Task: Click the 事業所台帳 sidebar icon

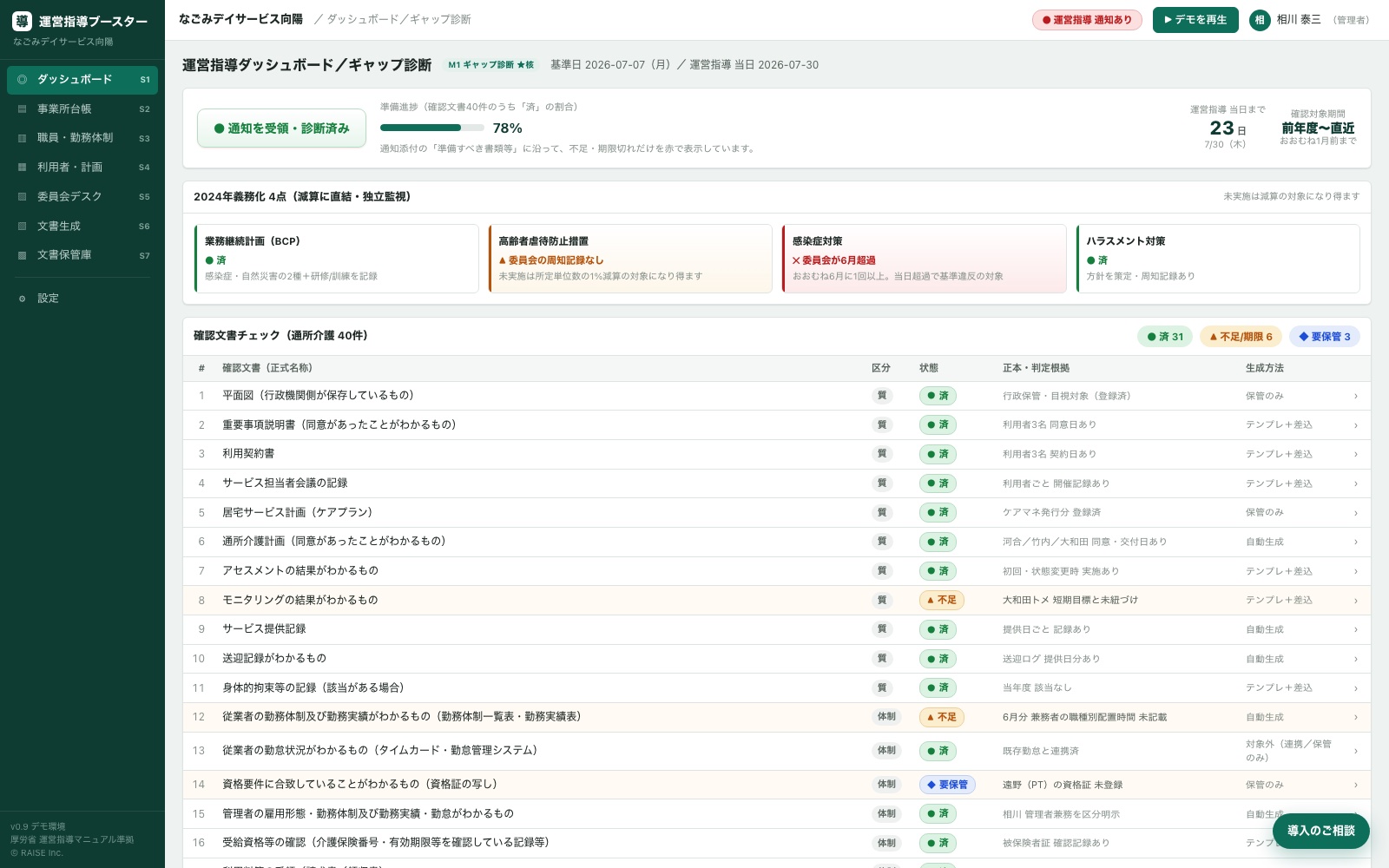Action: click(x=22, y=109)
